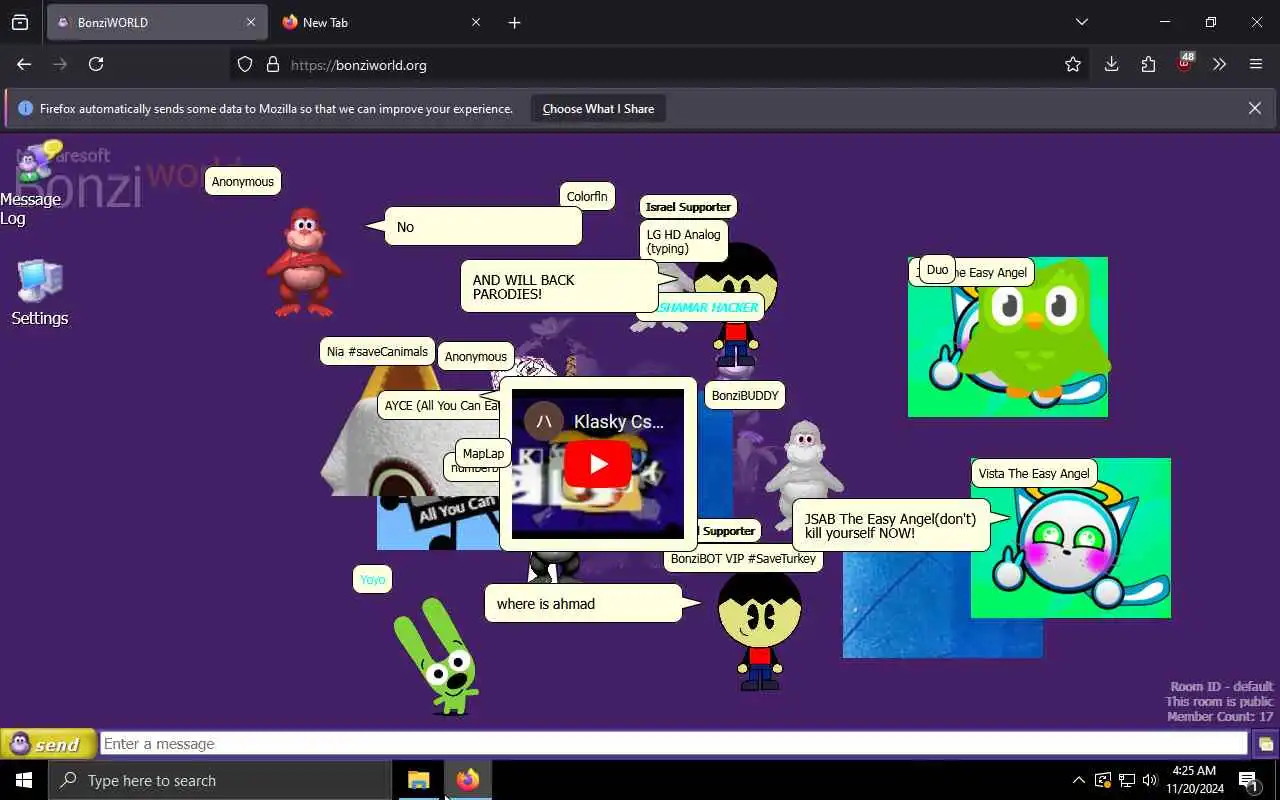The width and height of the screenshot is (1280, 800).
Task: Click the green Duolingo owl avatar
Action: tap(1032, 328)
